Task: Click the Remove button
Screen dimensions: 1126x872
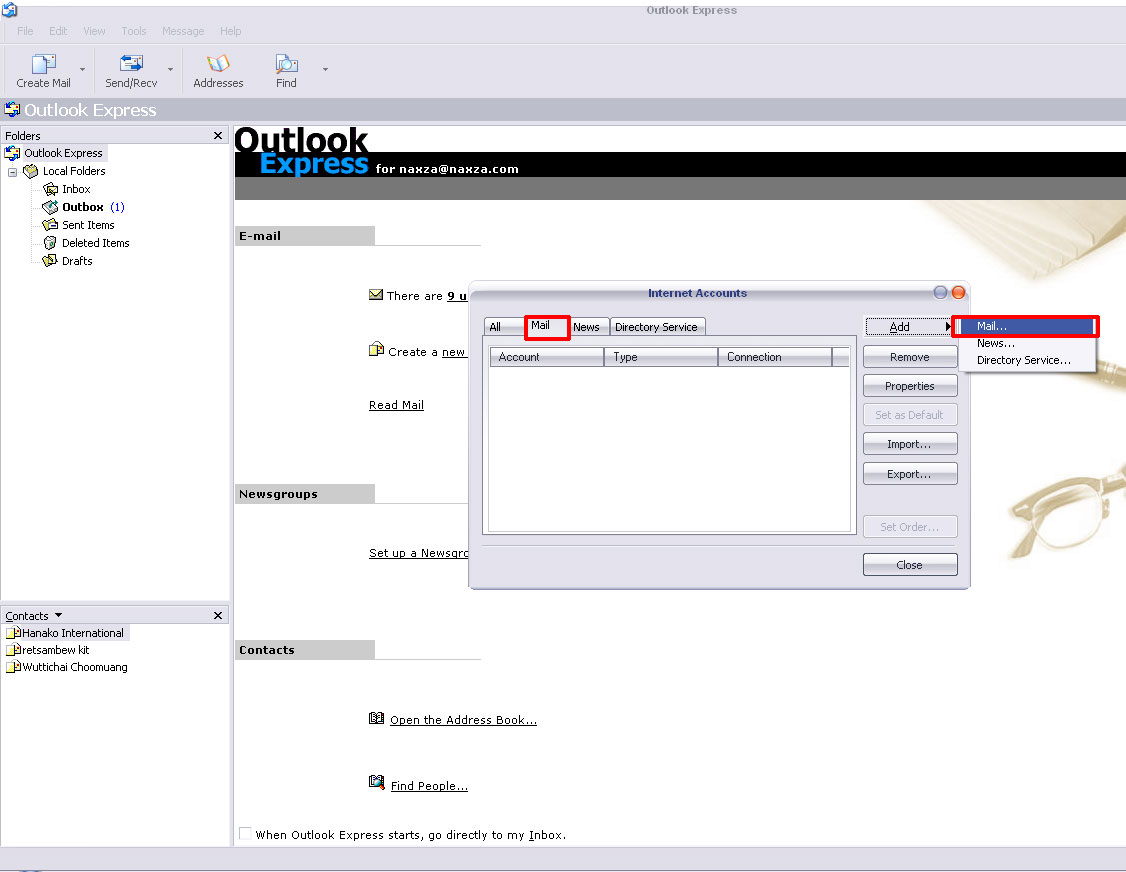Action: [x=910, y=357]
